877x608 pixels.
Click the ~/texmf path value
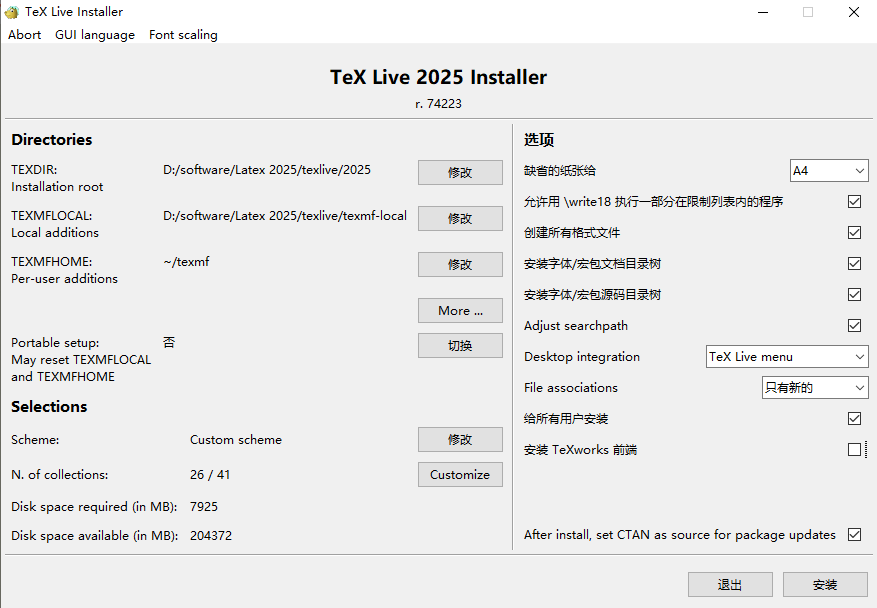click(x=186, y=262)
